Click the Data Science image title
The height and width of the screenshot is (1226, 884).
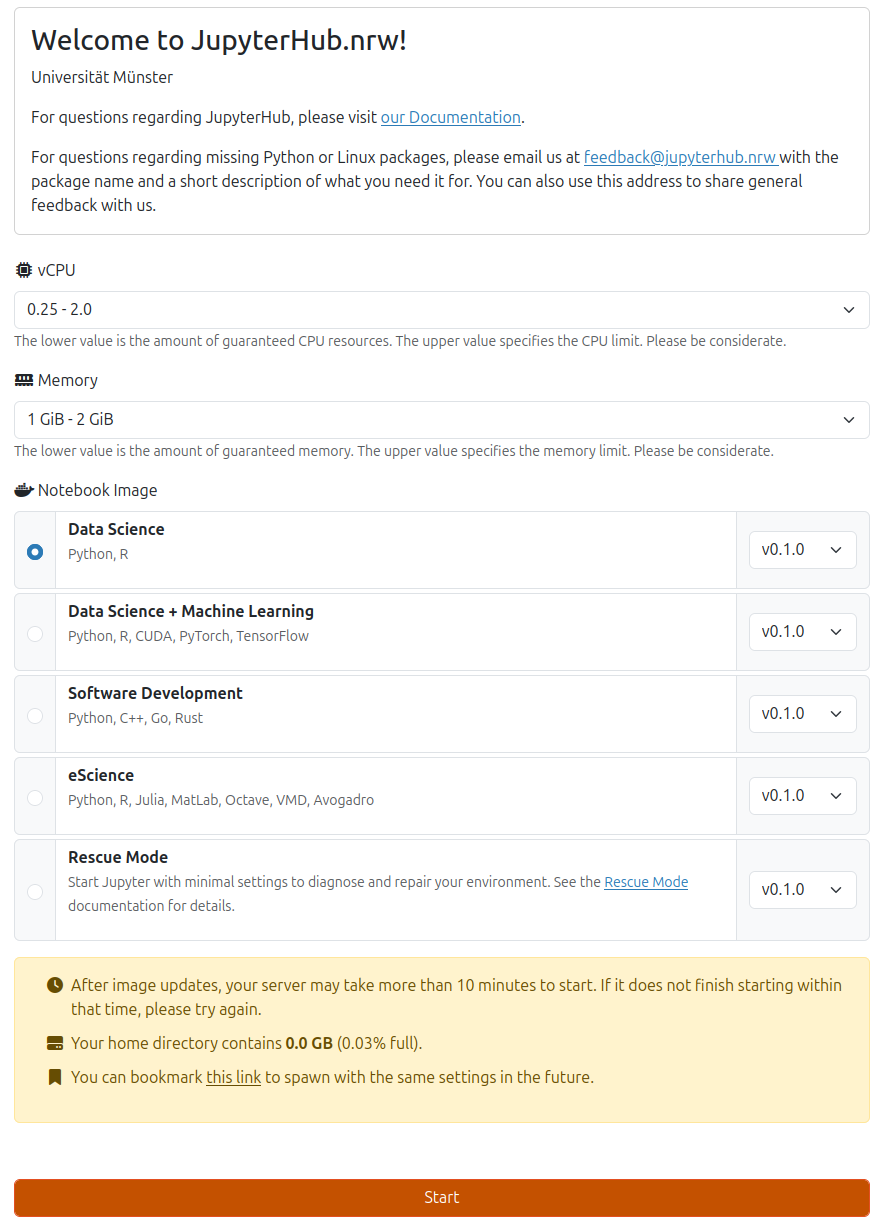(x=116, y=529)
